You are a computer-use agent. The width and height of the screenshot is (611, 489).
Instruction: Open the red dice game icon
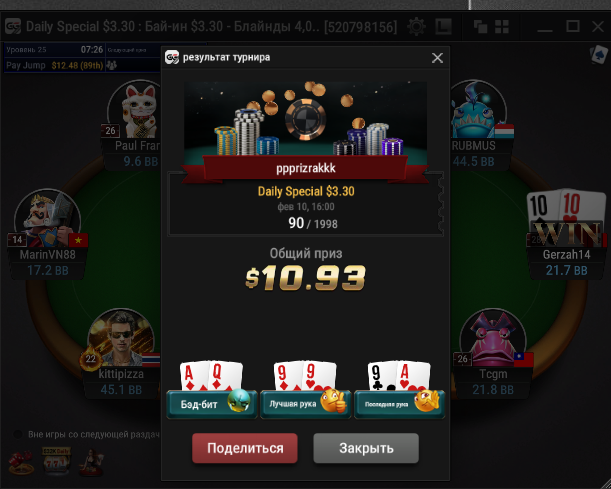(22, 463)
